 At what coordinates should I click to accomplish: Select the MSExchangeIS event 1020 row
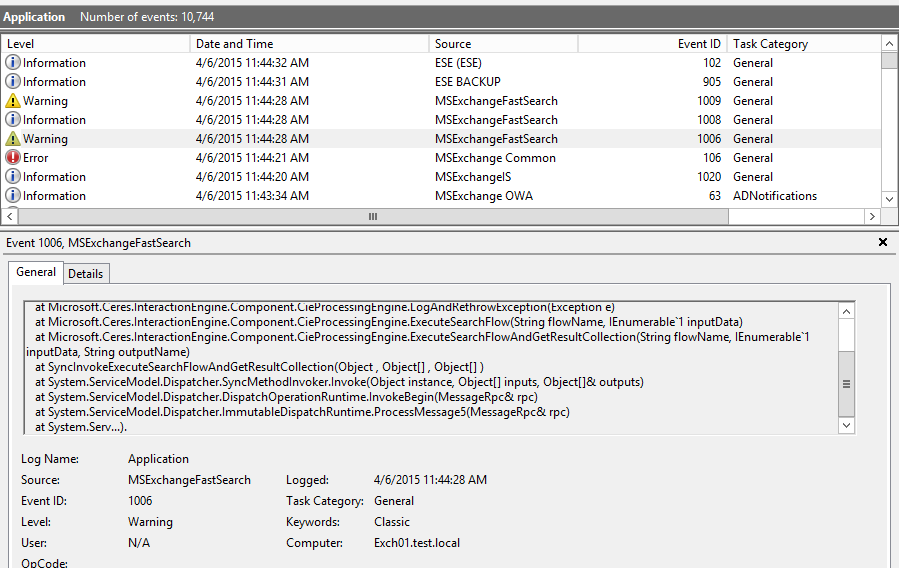[x=441, y=177]
